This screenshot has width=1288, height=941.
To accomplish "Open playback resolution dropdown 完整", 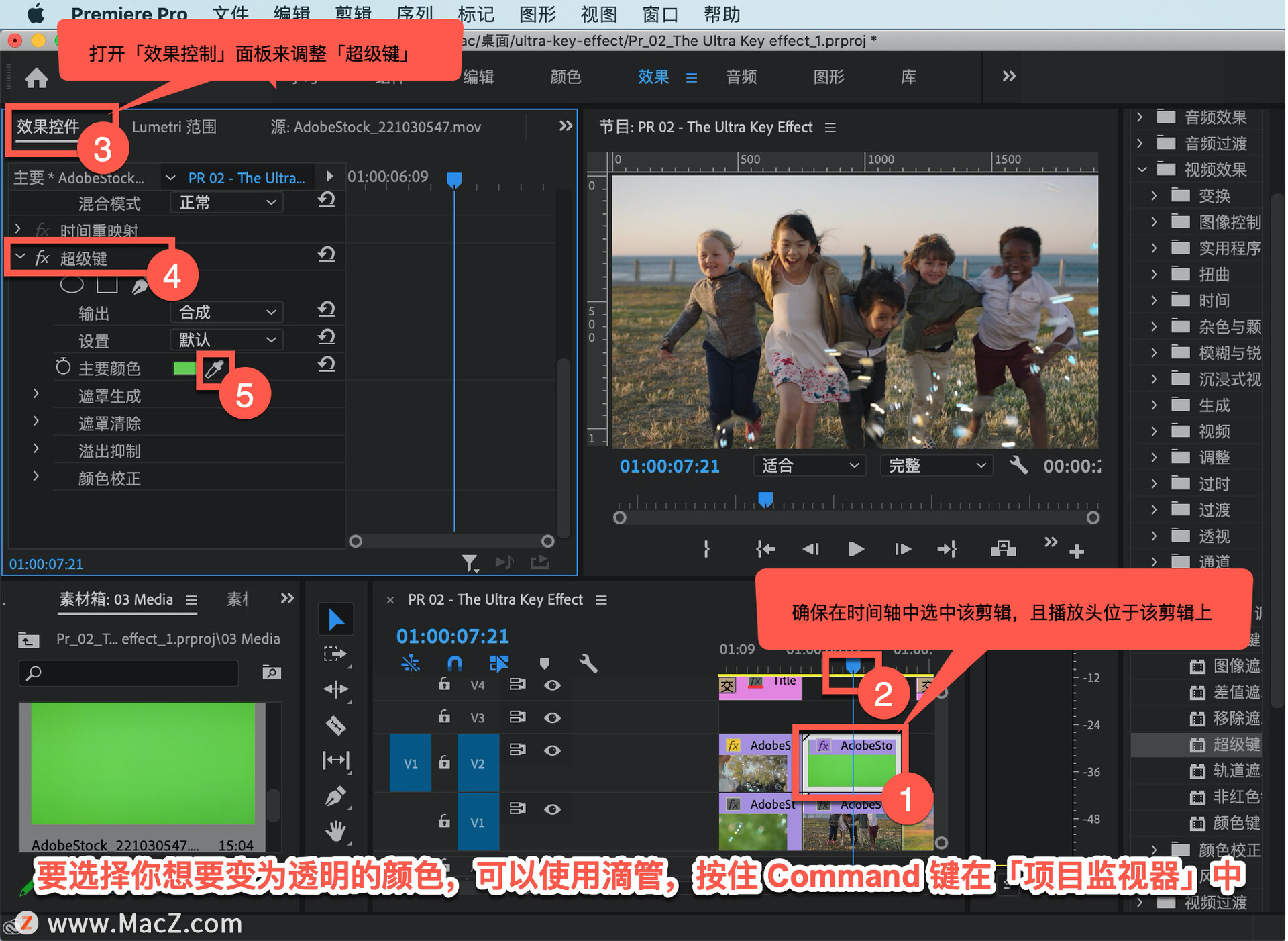I will (x=936, y=466).
